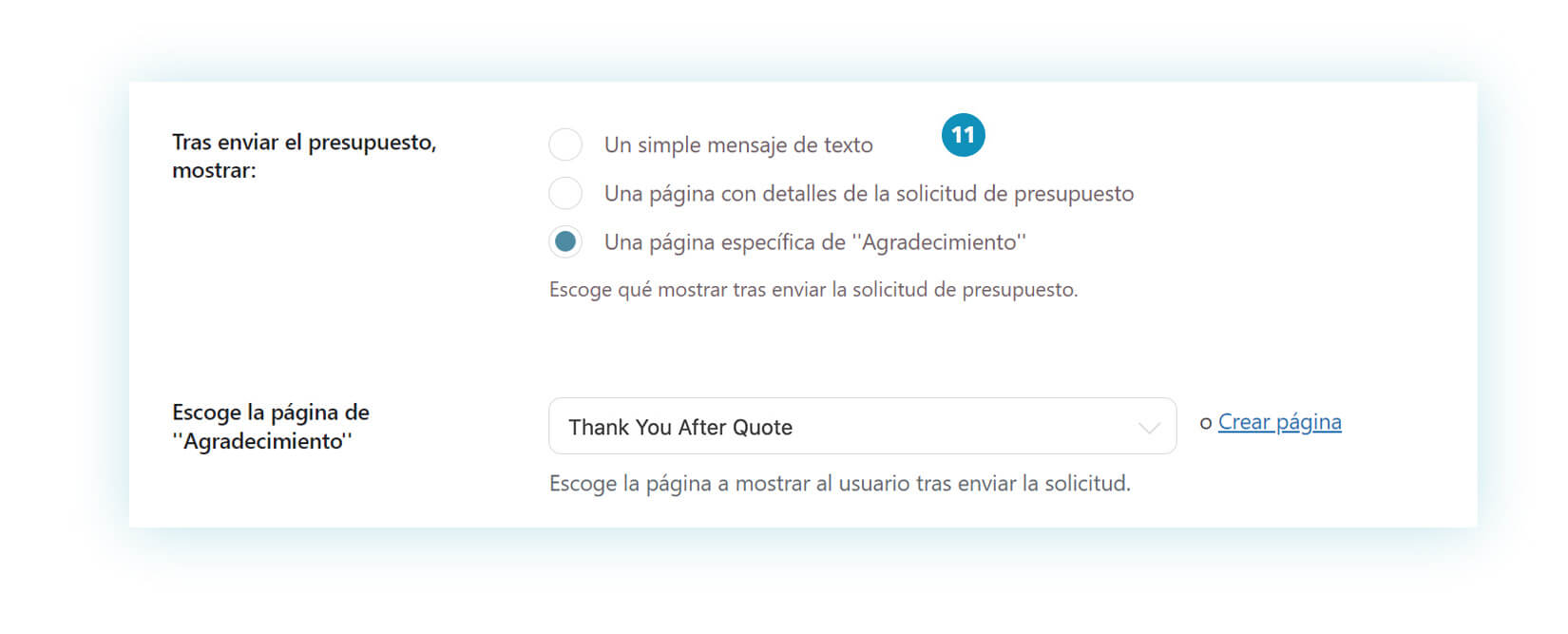
Task: Click the 'Escoge qué mostrar tras enviar' help text
Action: click(x=813, y=289)
